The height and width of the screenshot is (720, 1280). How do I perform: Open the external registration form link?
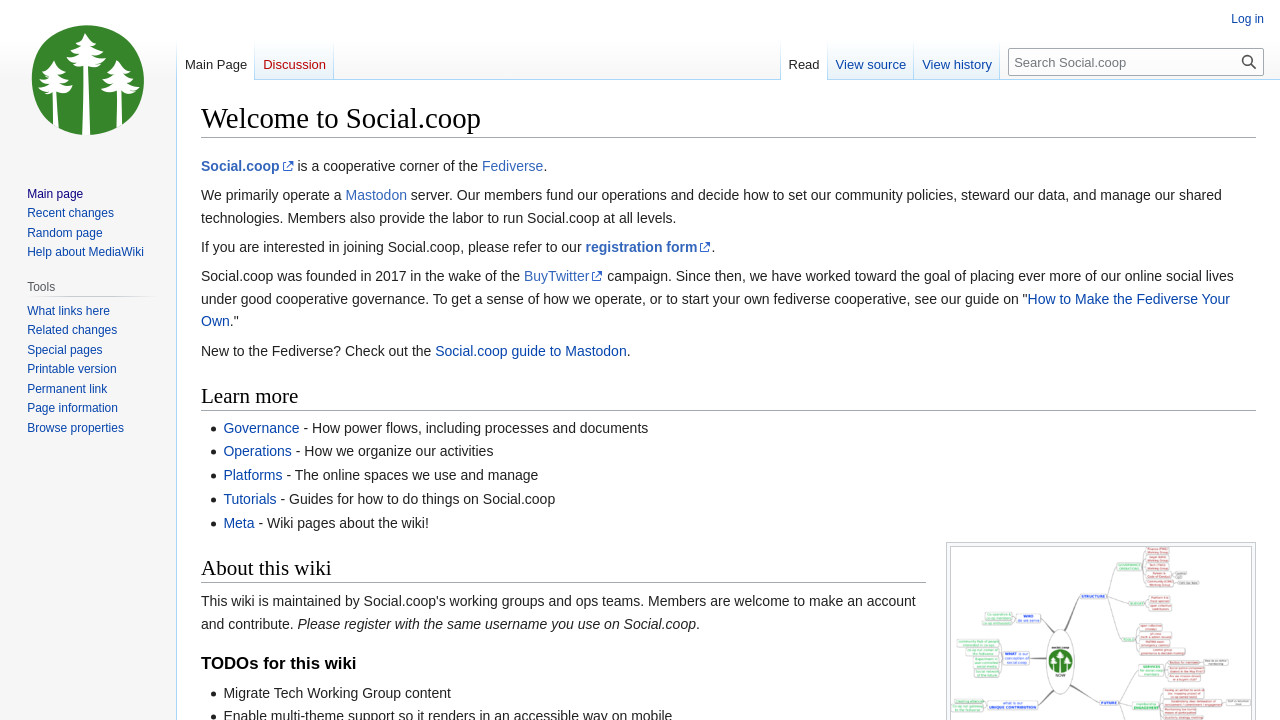641,247
